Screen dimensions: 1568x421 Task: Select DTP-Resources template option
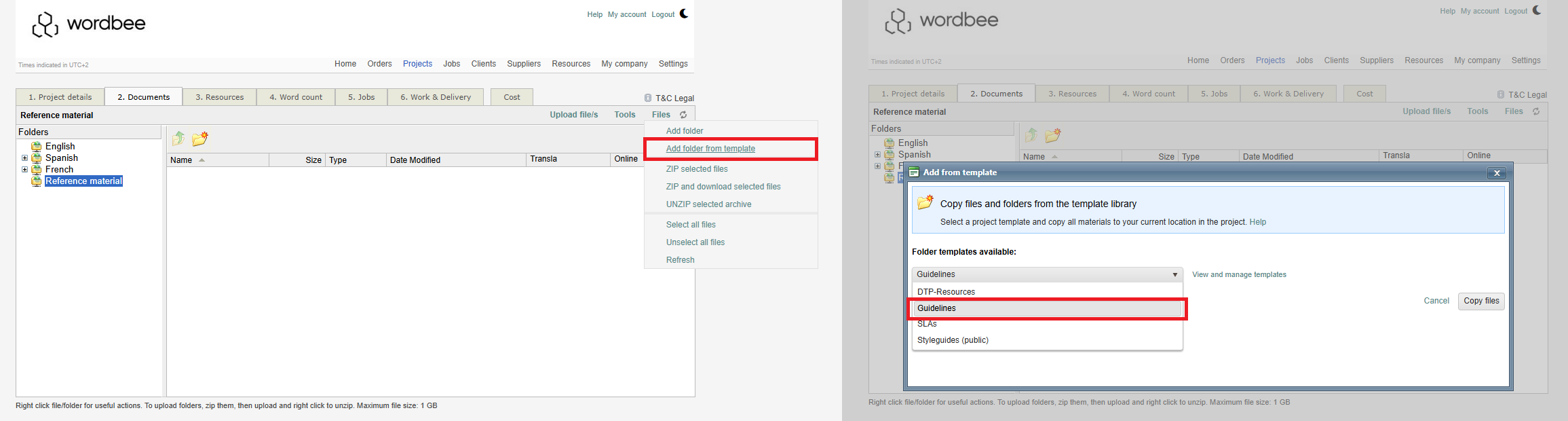coord(946,292)
